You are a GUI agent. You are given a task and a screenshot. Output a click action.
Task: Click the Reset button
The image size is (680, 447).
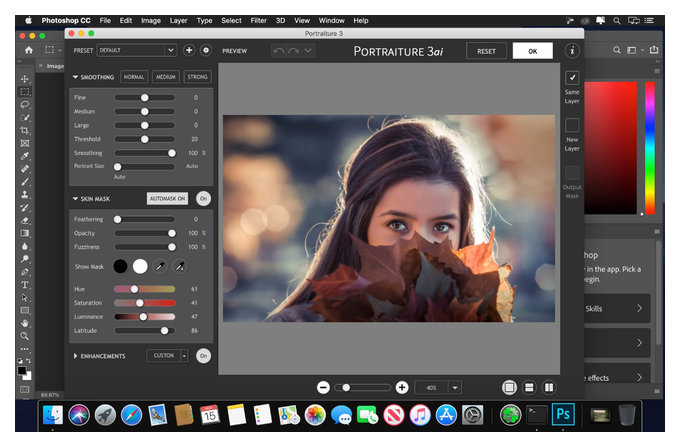click(x=486, y=51)
